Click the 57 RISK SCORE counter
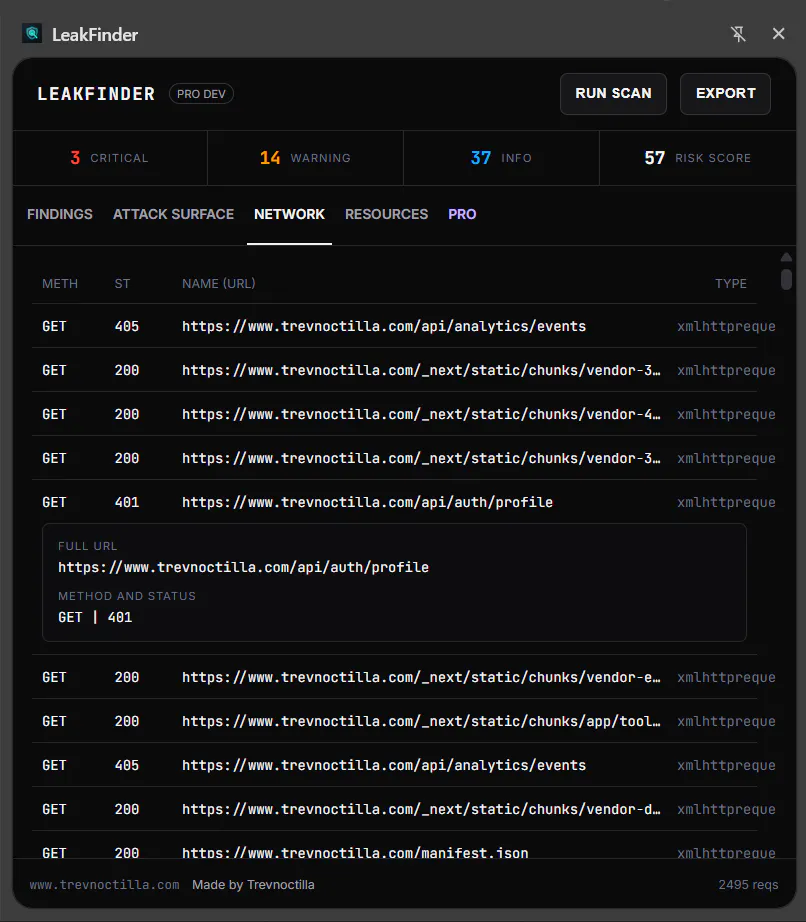806x922 pixels. [x=697, y=158]
